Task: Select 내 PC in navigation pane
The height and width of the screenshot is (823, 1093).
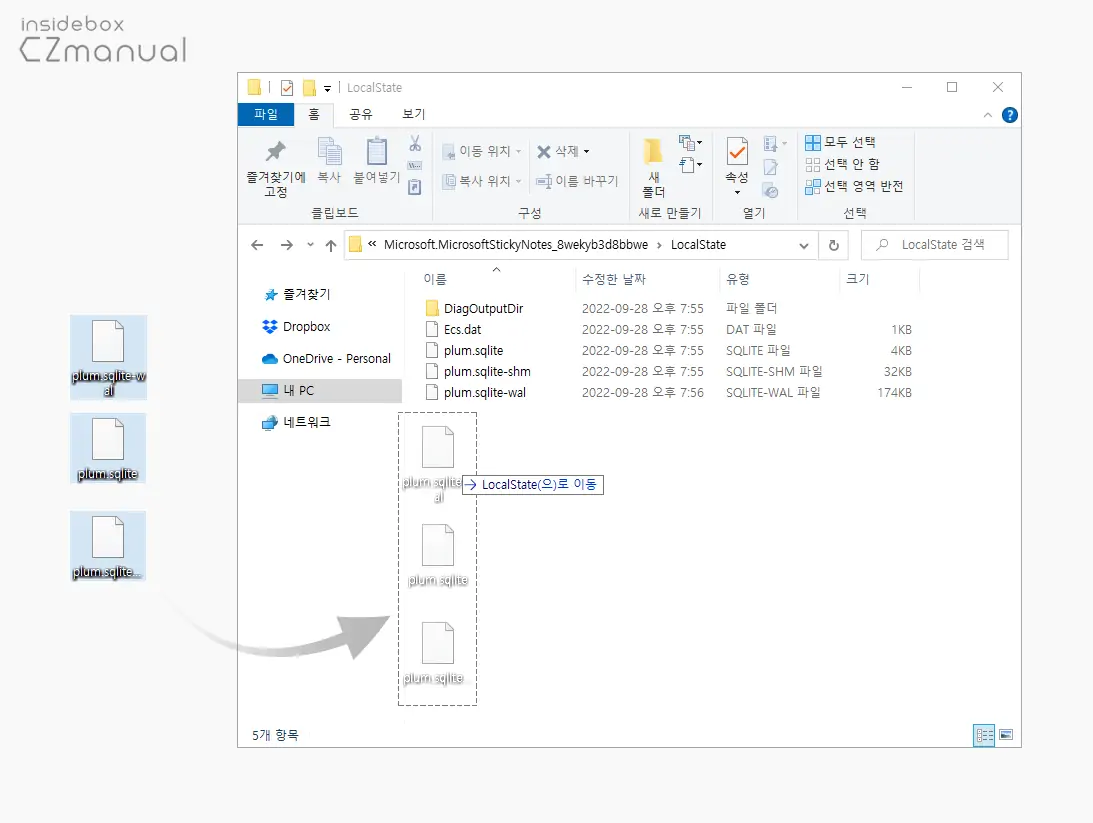Action: [320, 390]
